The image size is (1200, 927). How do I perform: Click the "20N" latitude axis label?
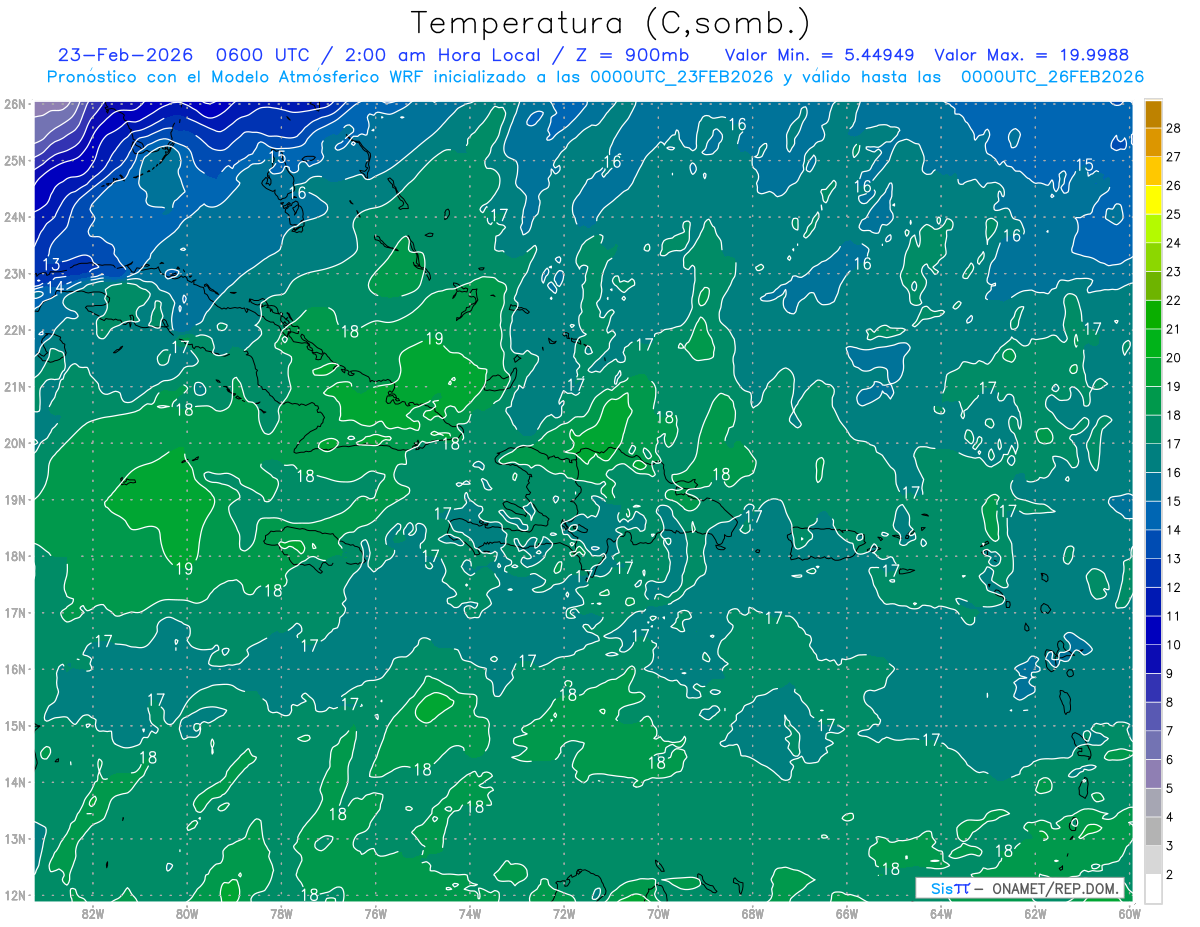[x=14, y=443]
